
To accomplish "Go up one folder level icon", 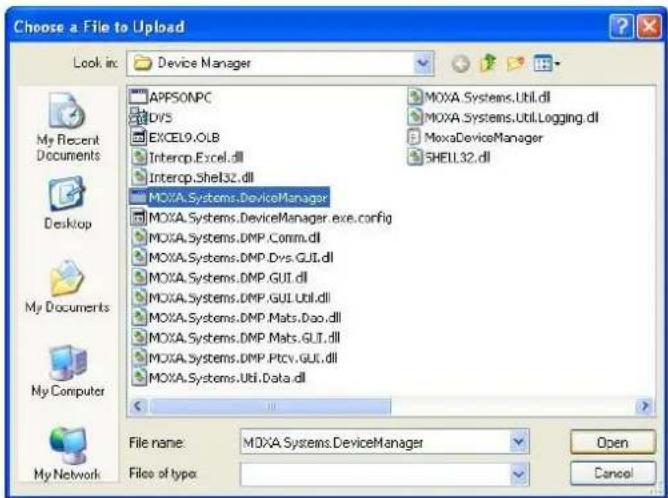I will (488, 63).
